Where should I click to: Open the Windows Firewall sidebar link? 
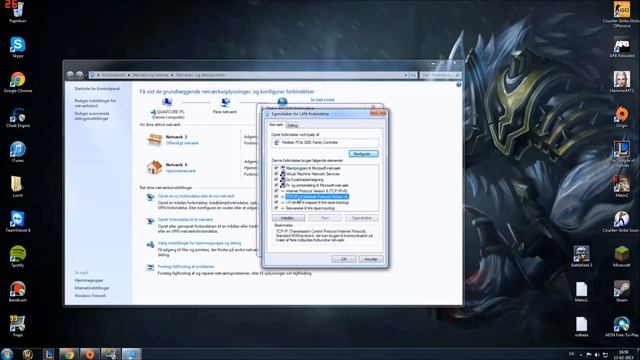coord(90,296)
